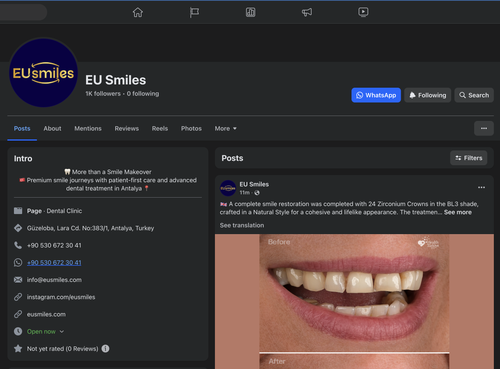Open the Reviews tab
The image size is (500, 369).
point(127,129)
